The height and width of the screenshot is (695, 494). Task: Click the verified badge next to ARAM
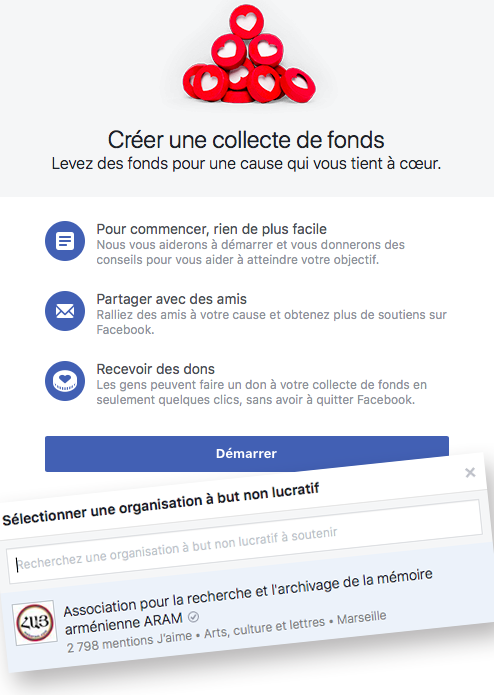point(194,617)
